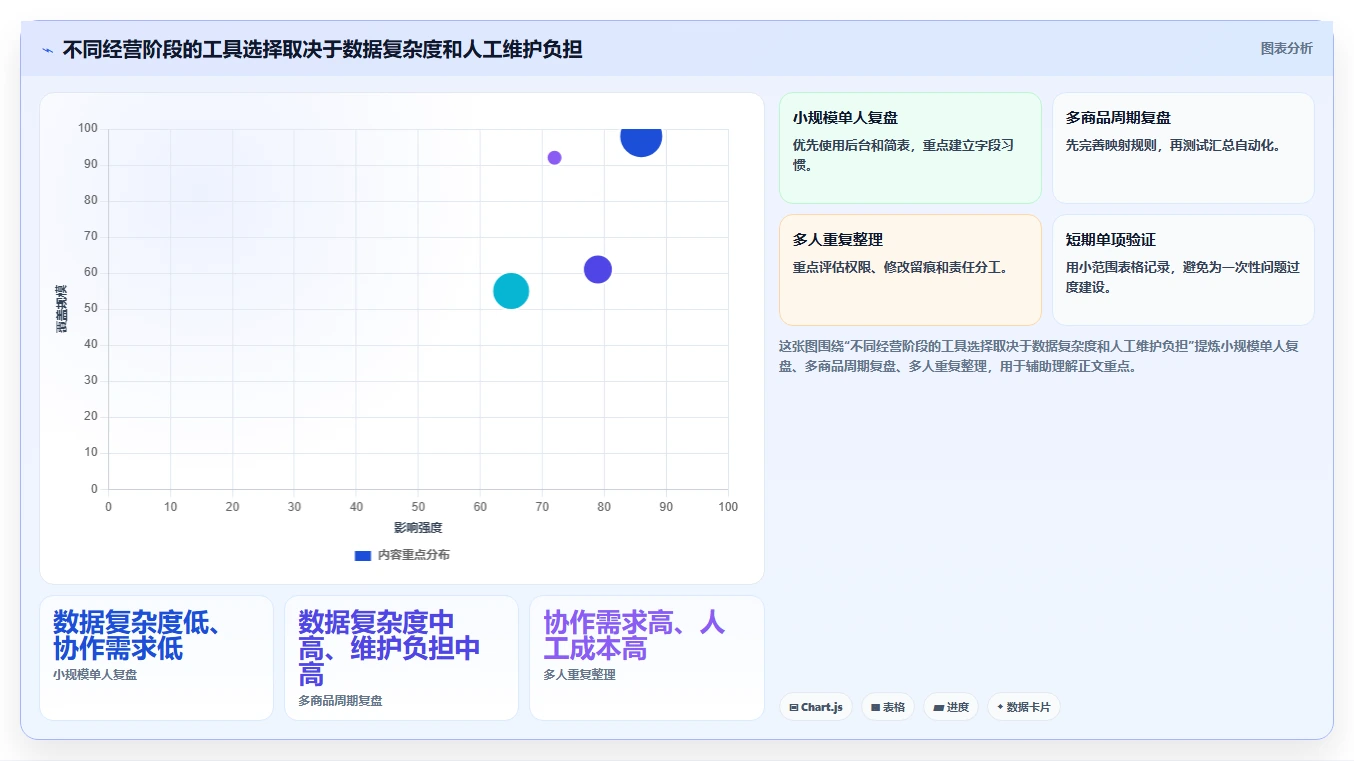1354x761 pixels.
Task: Click the 数据卡片 tag icon
Action: [x=1000, y=707]
